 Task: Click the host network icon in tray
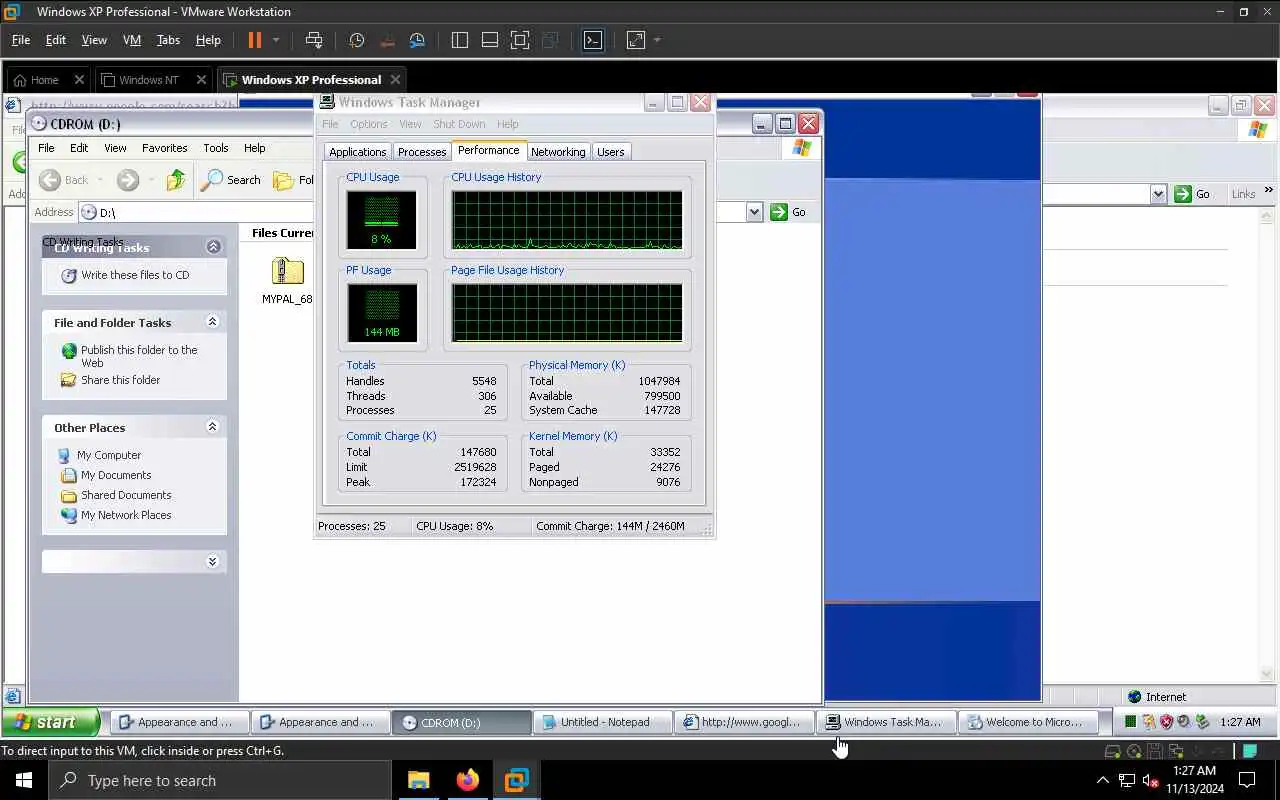[x=1127, y=780]
